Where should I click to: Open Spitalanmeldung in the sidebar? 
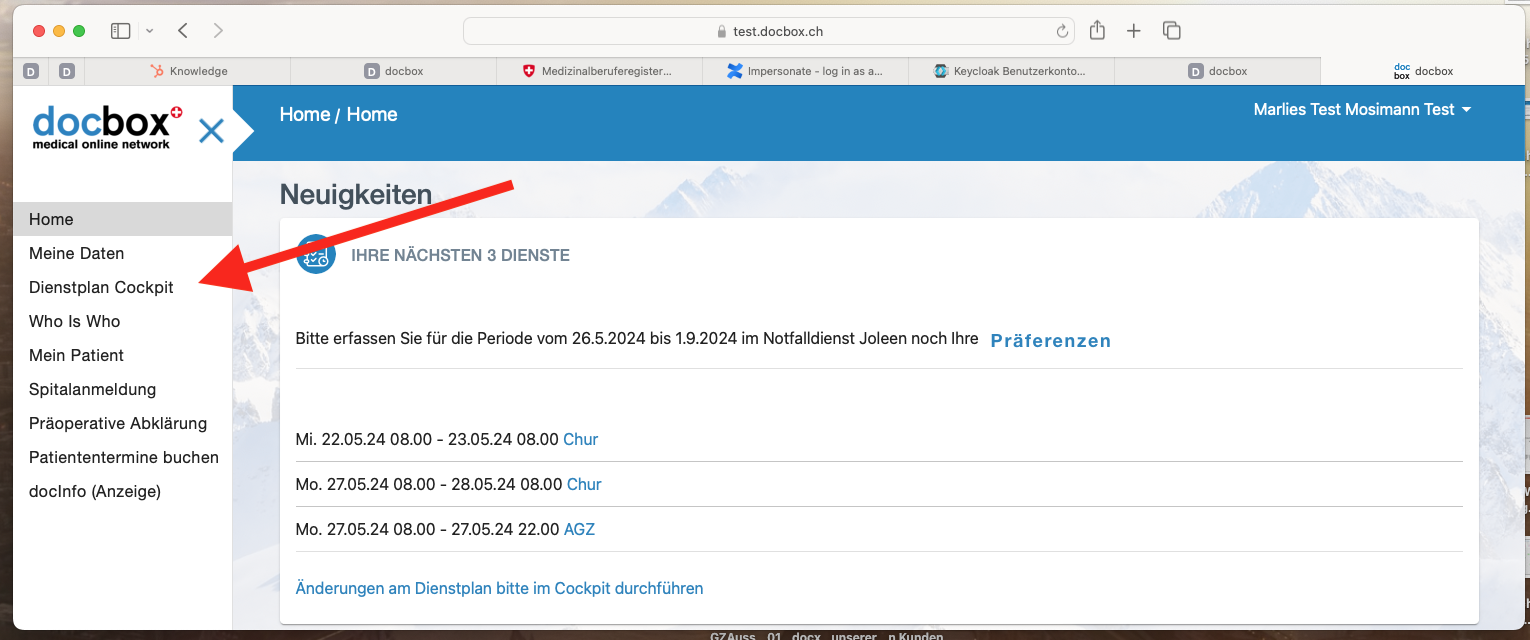(x=92, y=389)
